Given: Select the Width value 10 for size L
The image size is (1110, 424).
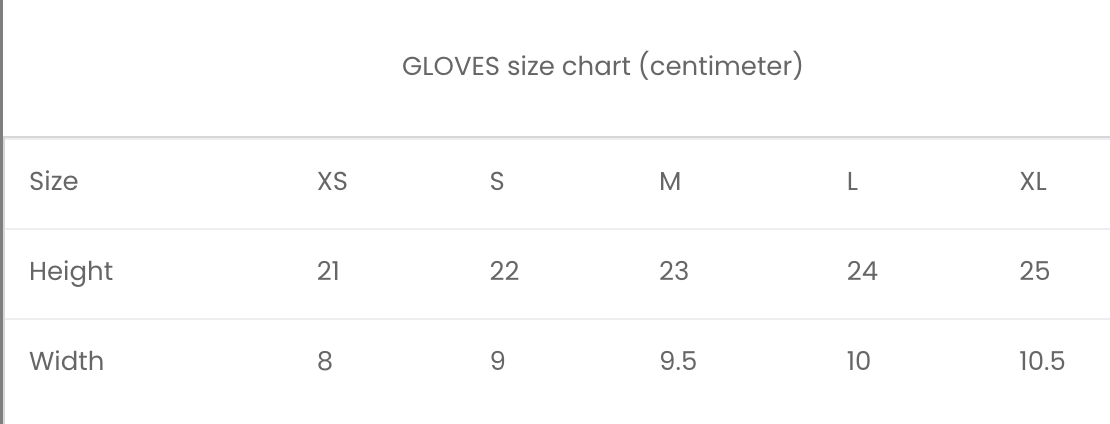Looking at the screenshot, I should click(x=858, y=361).
